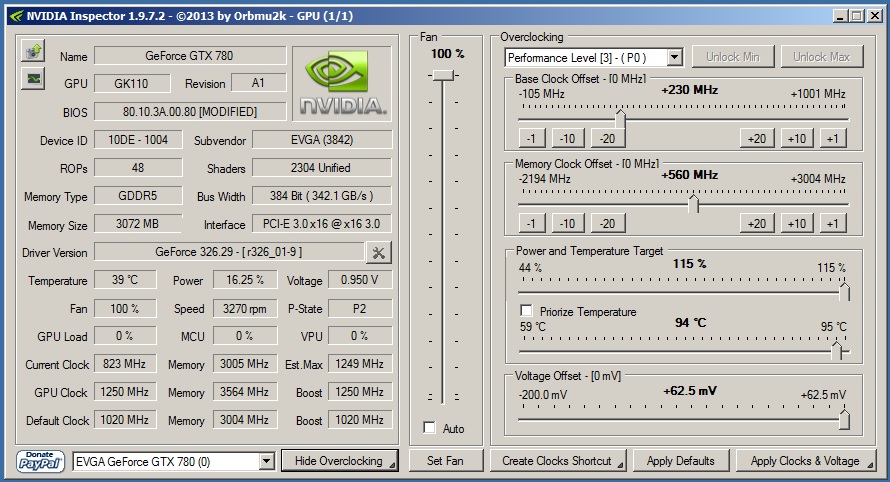The height and width of the screenshot is (482, 890).
Task: Click the 384 Bit bus width value
Action: tap(322, 195)
